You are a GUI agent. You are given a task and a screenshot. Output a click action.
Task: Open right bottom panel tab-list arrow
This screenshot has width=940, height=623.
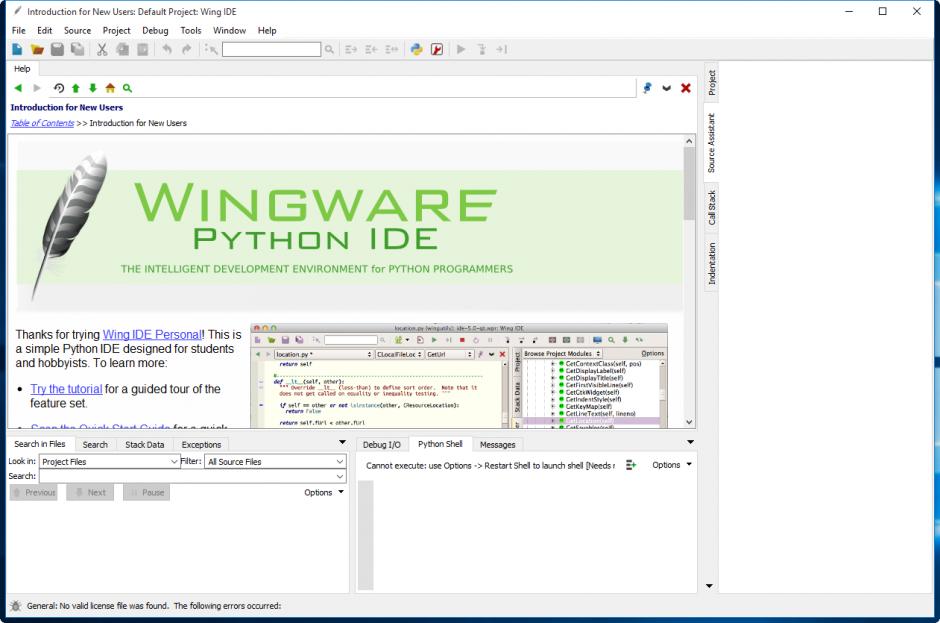point(691,443)
